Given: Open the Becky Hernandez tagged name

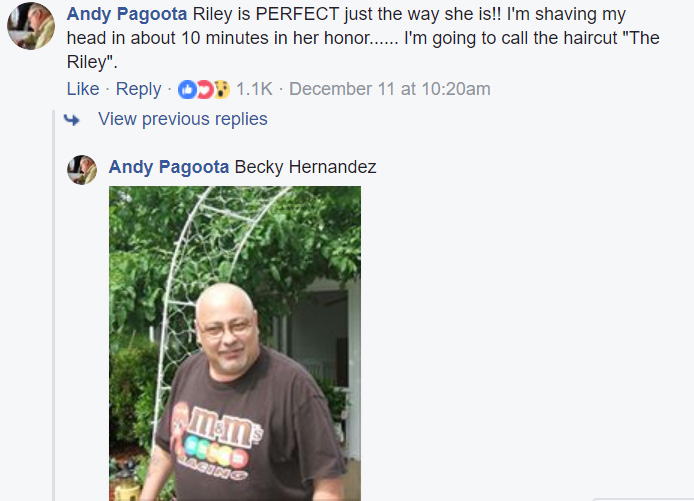Looking at the screenshot, I should 305,167.
